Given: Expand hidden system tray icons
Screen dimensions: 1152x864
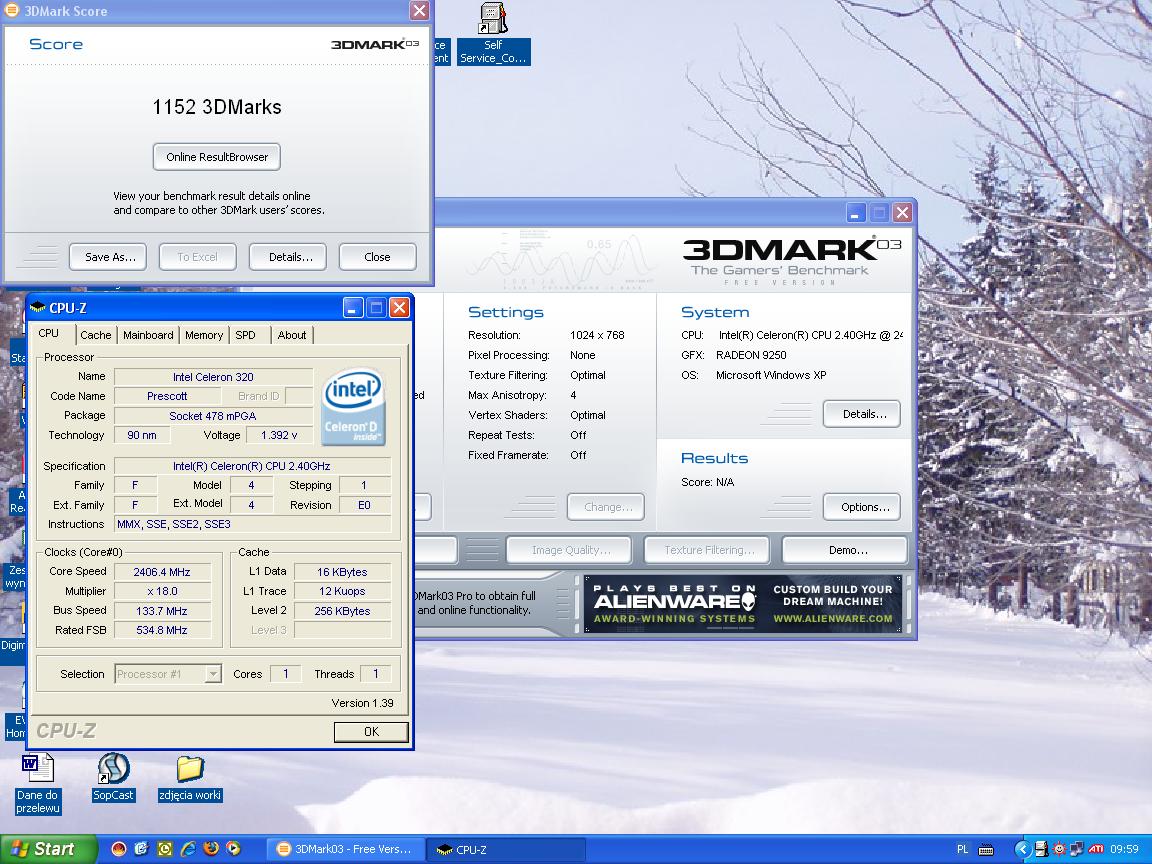Looking at the screenshot, I should 1023,849.
